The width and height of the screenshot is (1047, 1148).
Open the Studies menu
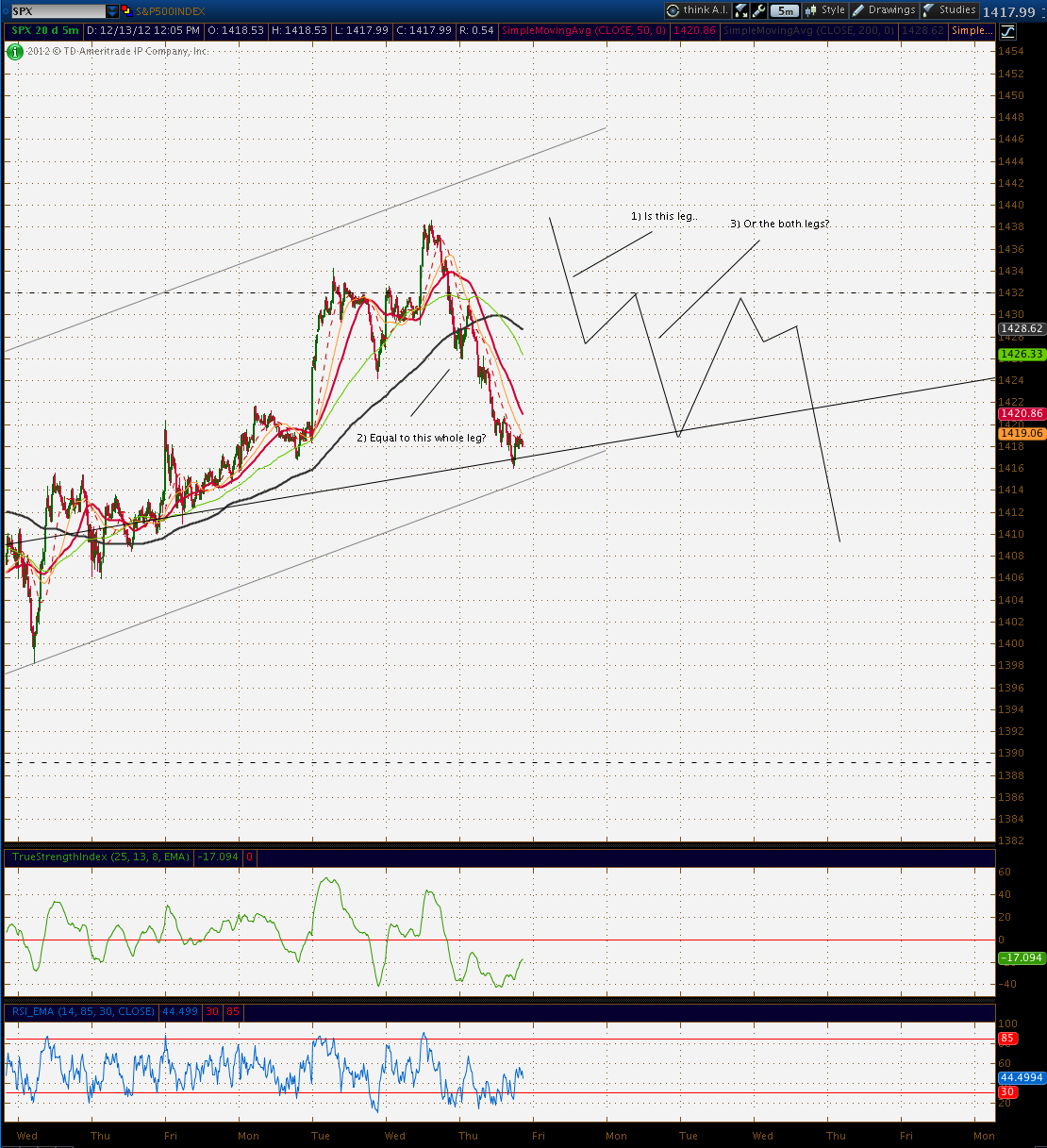point(949,10)
